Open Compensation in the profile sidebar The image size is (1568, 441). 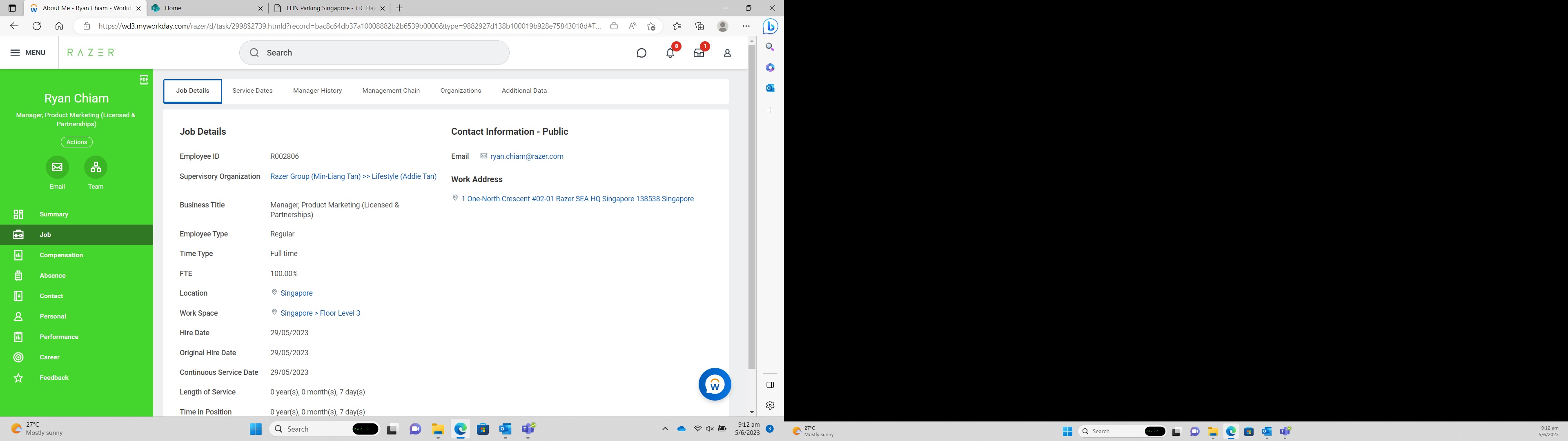(77, 255)
